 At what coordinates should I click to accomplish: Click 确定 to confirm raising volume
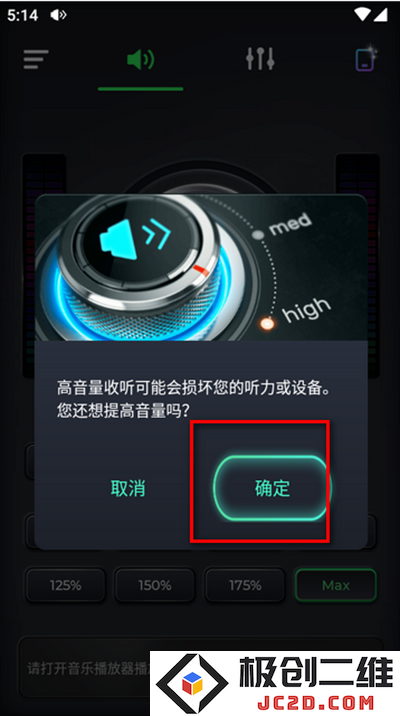tap(272, 488)
